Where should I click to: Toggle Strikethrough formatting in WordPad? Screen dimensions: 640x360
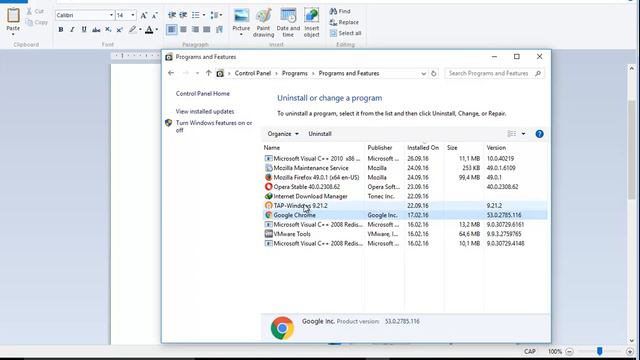click(96, 29)
